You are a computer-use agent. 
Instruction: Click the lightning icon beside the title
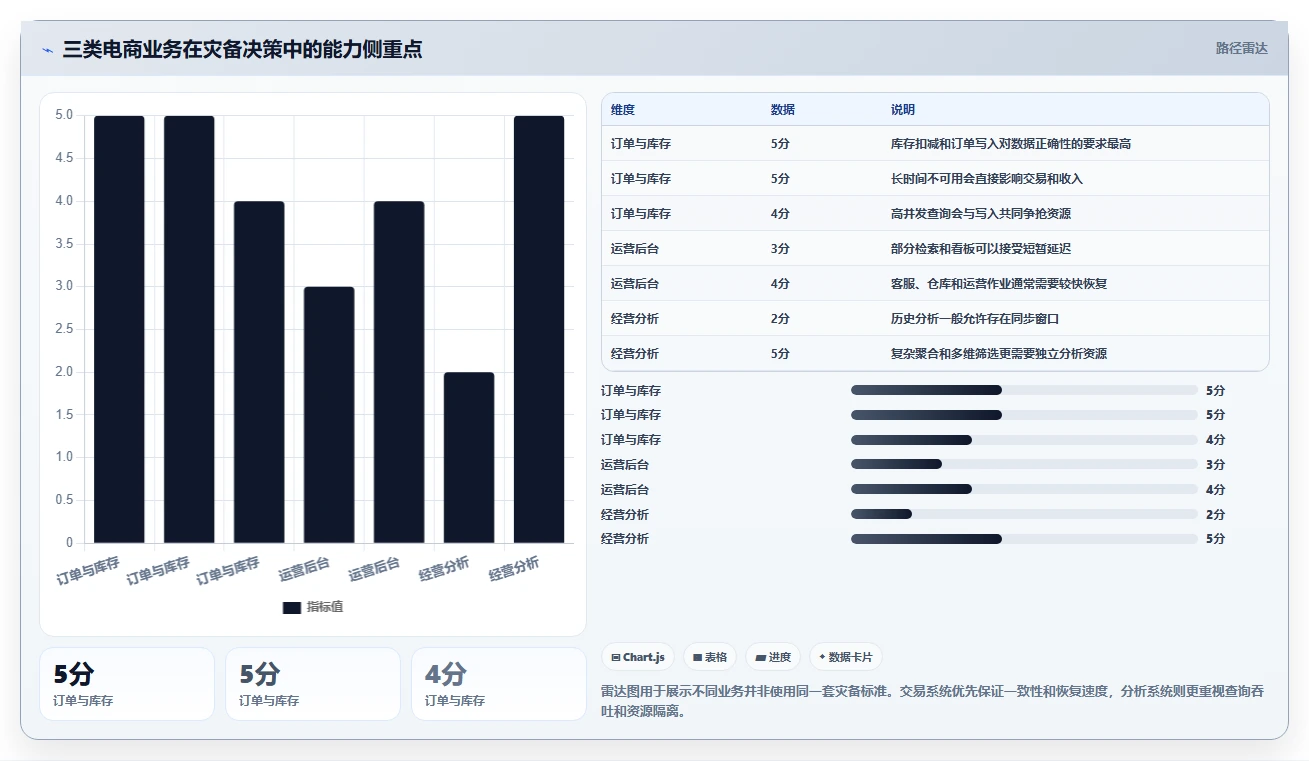pyautogui.click(x=47, y=49)
